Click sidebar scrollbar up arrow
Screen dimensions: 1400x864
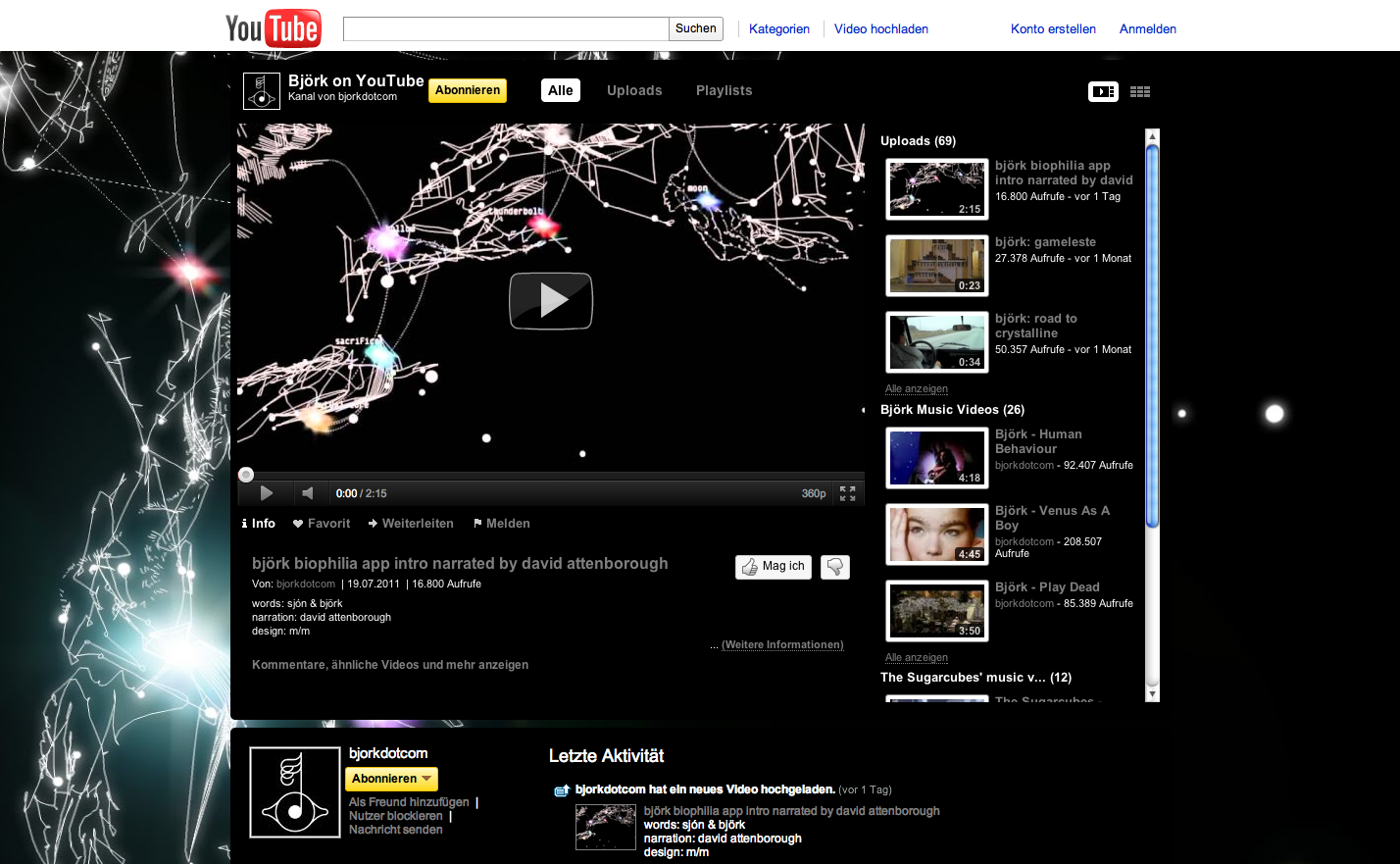click(1153, 136)
